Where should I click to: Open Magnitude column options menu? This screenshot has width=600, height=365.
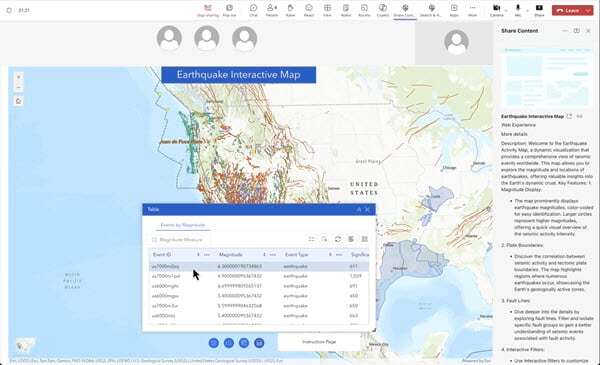[273, 254]
